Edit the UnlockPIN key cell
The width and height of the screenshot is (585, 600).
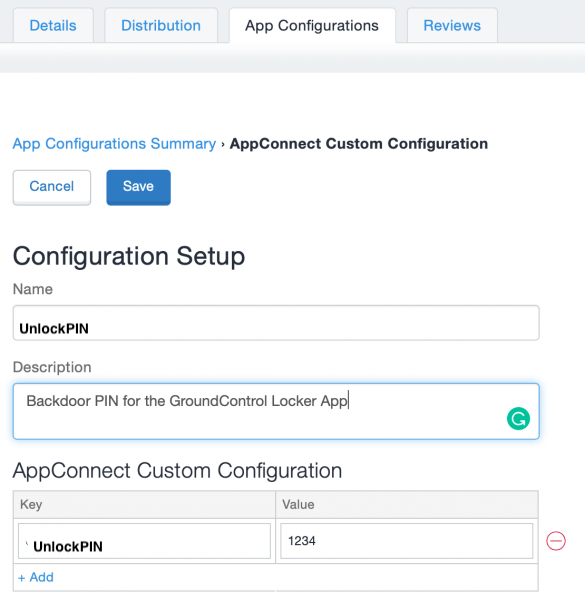144,541
